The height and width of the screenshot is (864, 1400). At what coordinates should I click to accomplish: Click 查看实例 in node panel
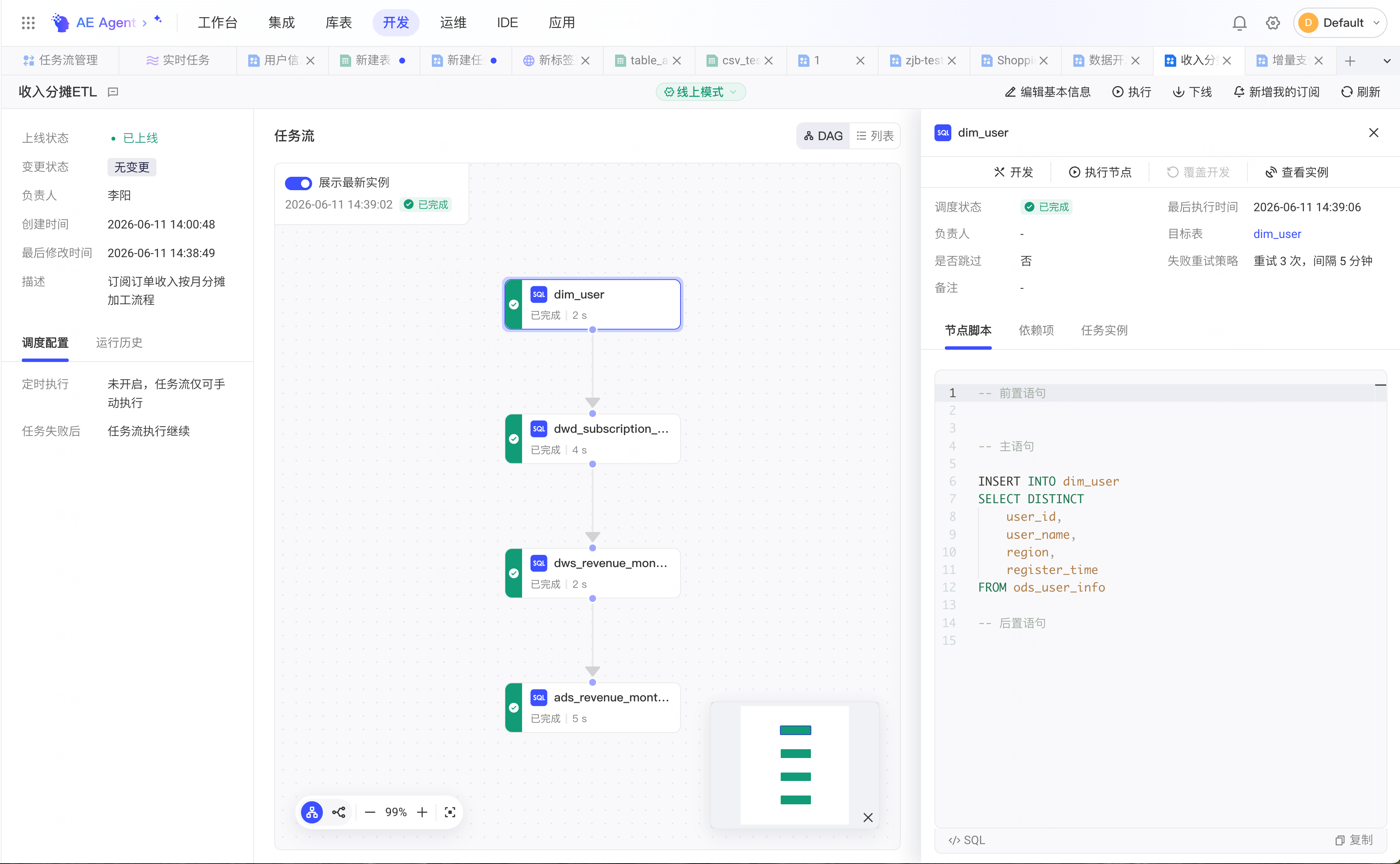click(1297, 172)
